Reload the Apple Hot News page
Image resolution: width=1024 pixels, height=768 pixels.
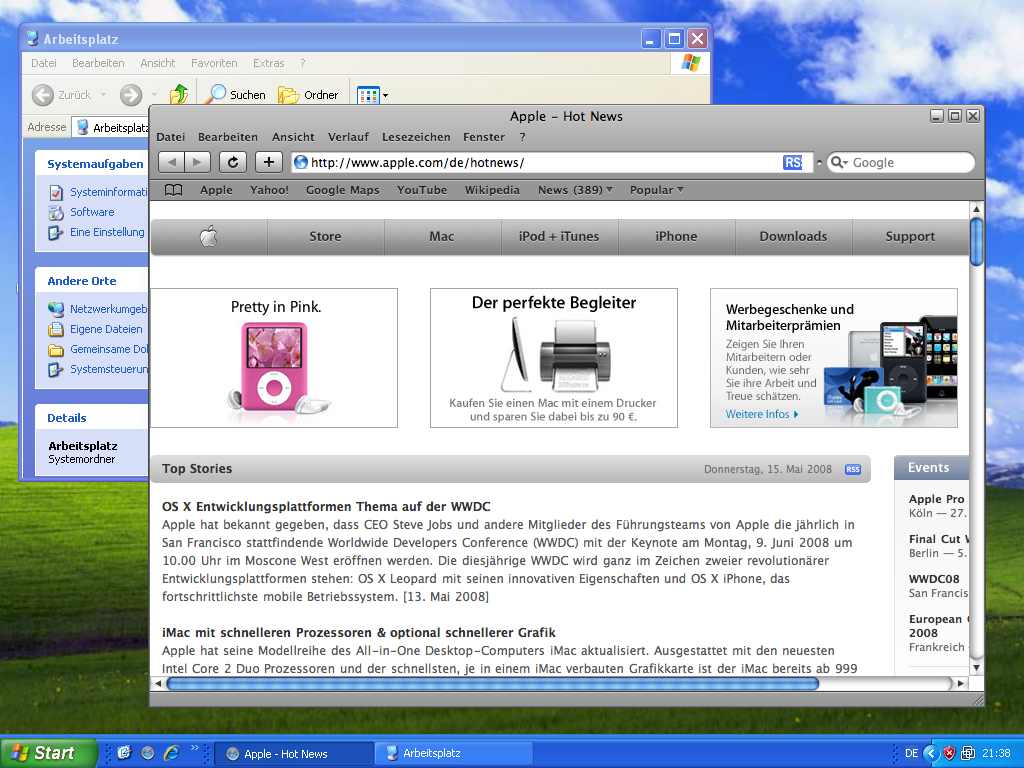point(232,162)
